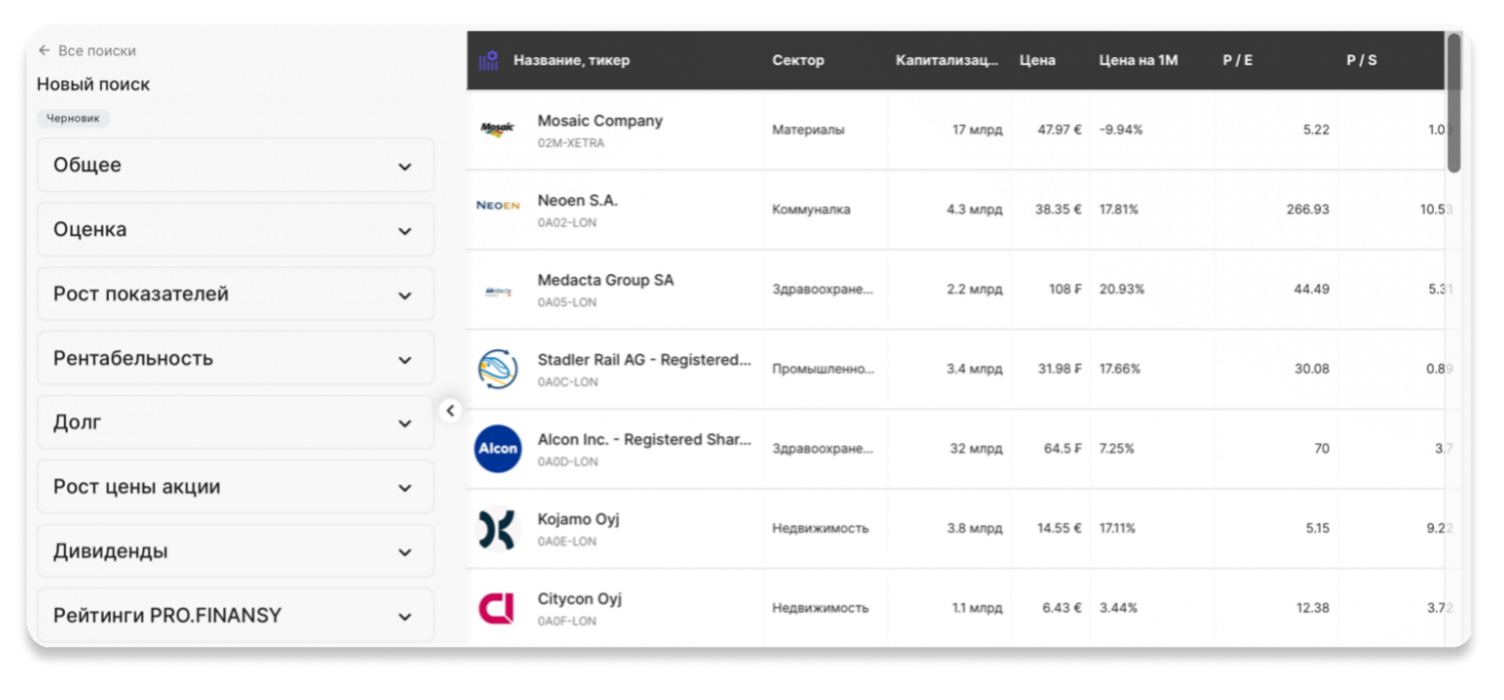Click the Citycon Oyj logo
The height and width of the screenshot is (700, 1504).
497,608
